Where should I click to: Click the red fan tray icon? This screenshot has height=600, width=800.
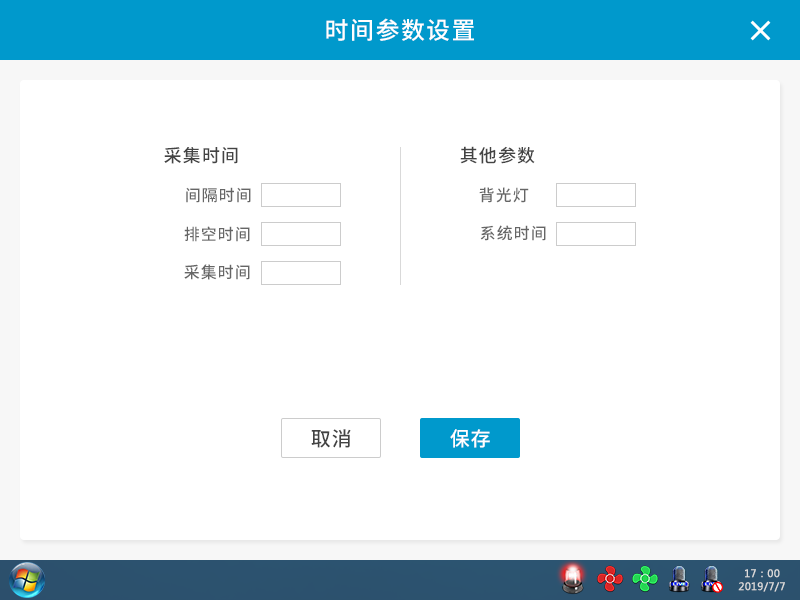610,579
